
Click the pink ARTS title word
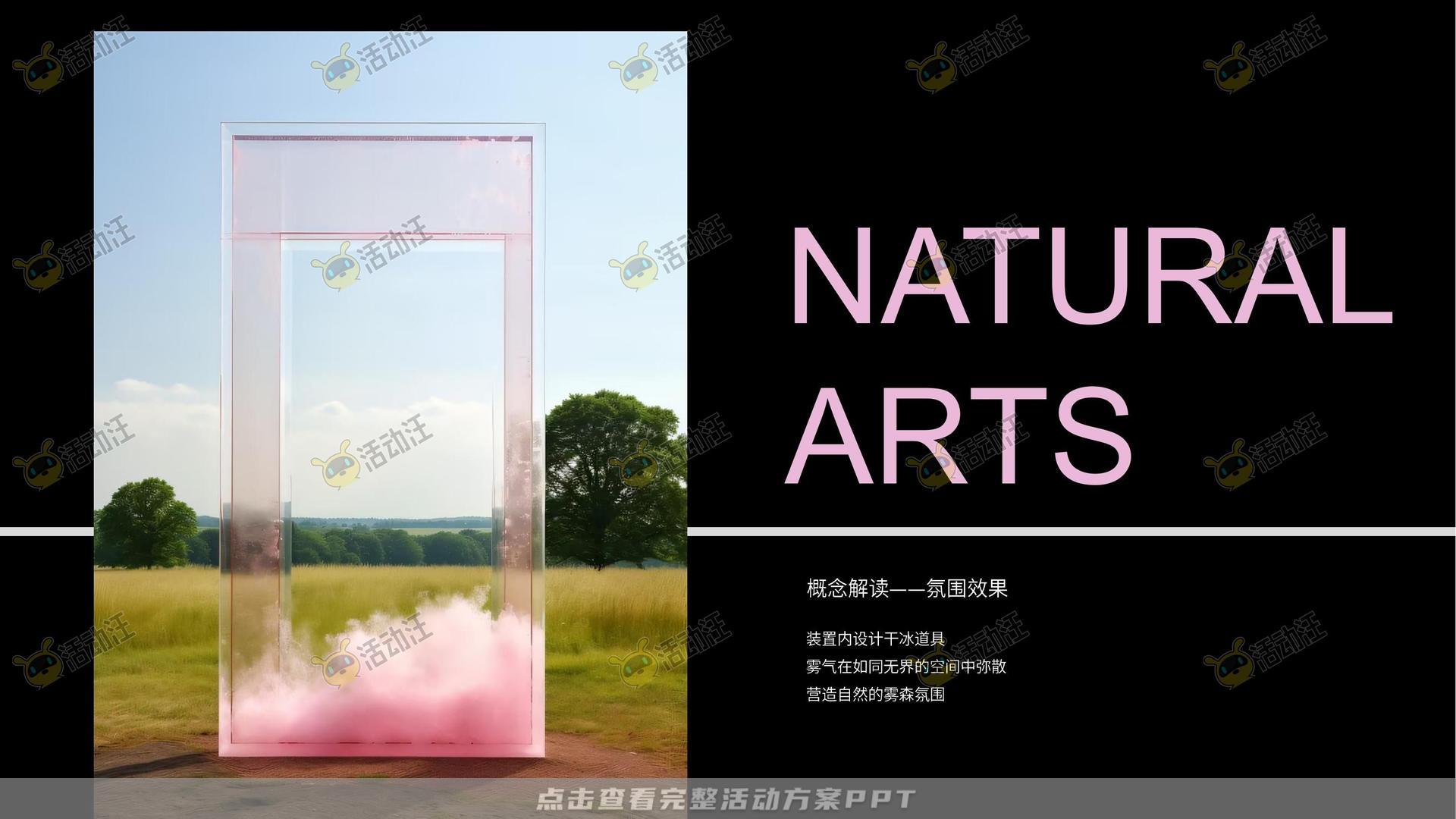959,437
